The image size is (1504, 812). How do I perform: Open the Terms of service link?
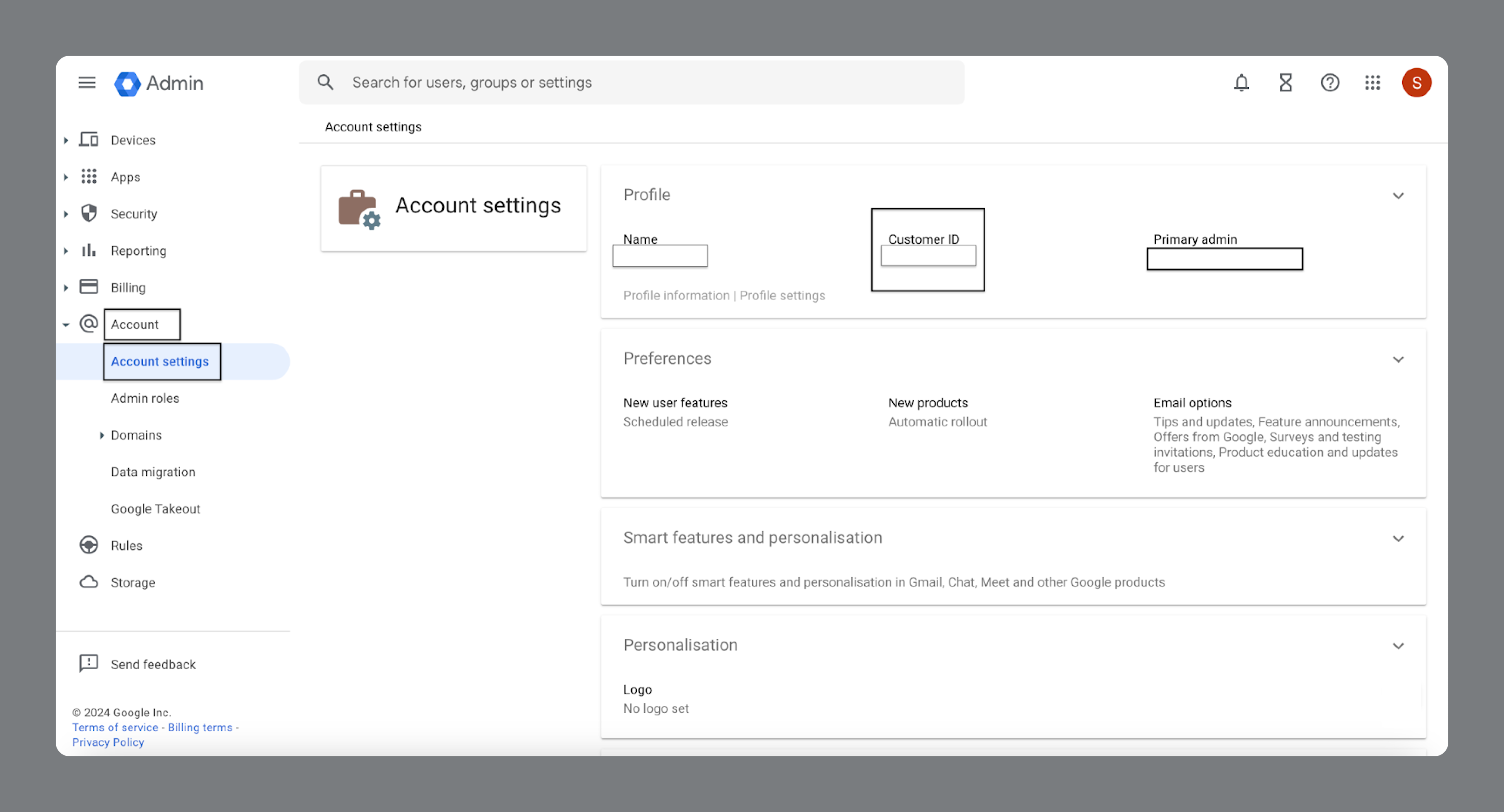pyautogui.click(x=115, y=727)
